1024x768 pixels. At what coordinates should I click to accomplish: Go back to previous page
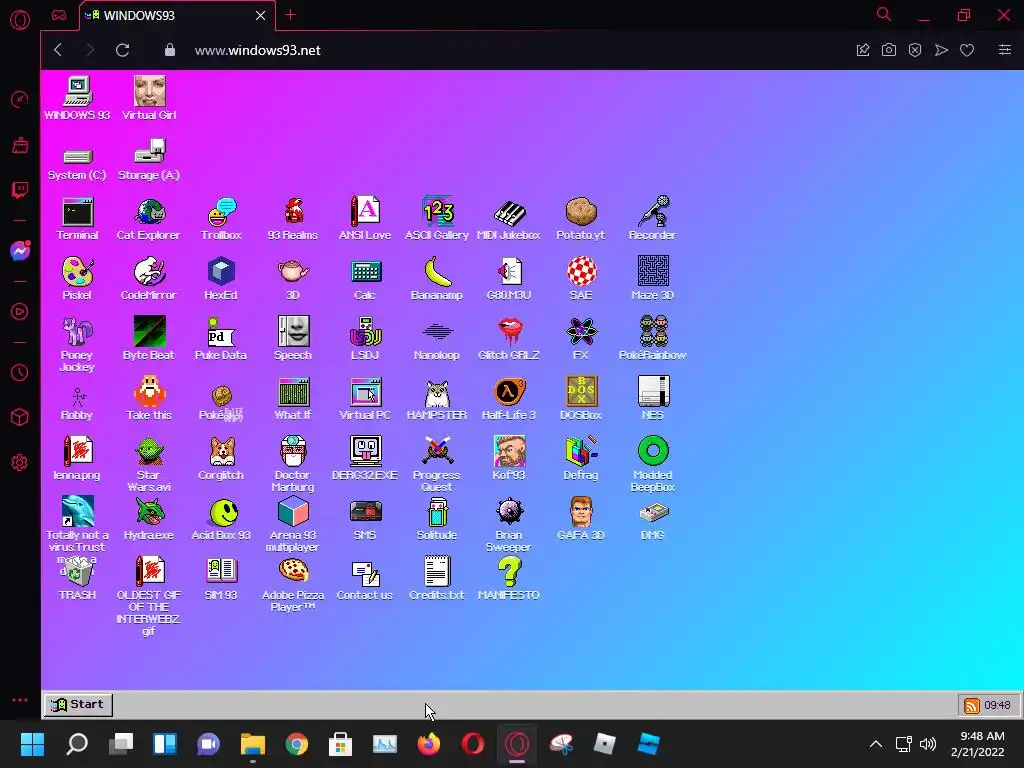(58, 50)
